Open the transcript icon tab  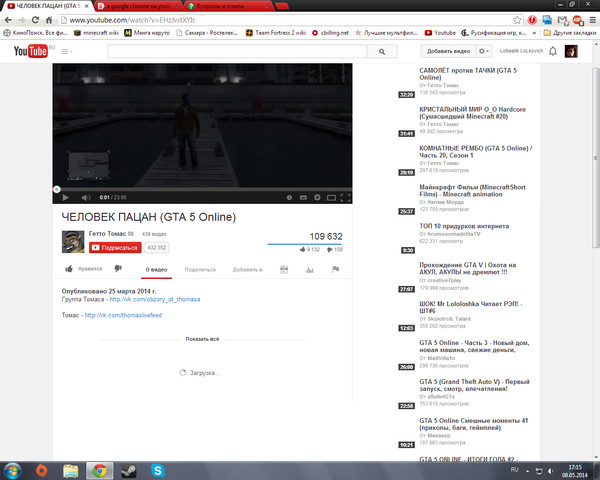click(x=284, y=269)
